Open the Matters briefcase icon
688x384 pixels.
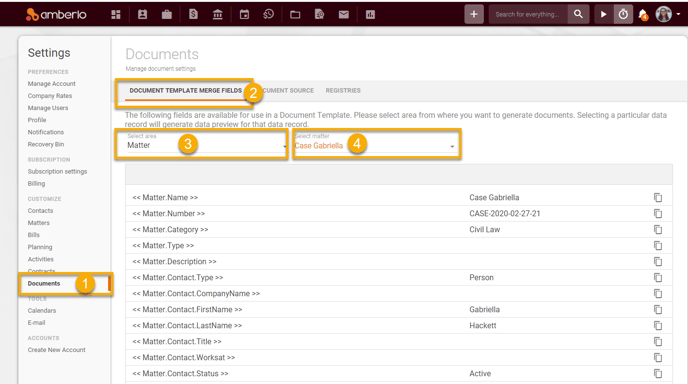pos(167,14)
